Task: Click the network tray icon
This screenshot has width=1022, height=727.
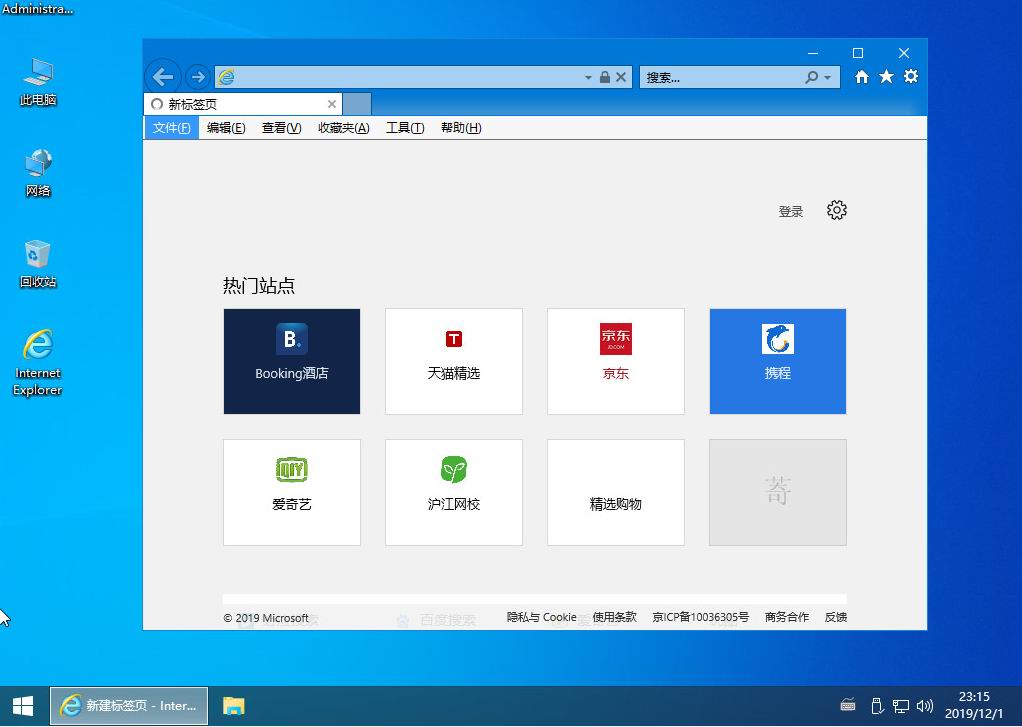Action: (x=901, y=705)
